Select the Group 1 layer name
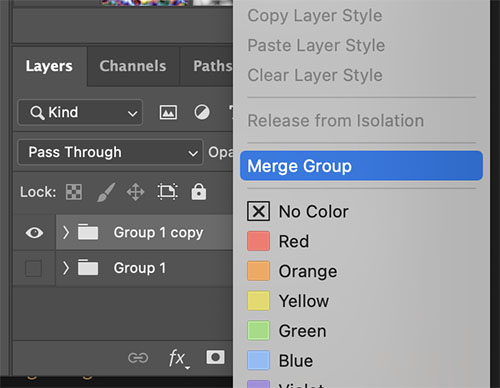 point(140,268)
